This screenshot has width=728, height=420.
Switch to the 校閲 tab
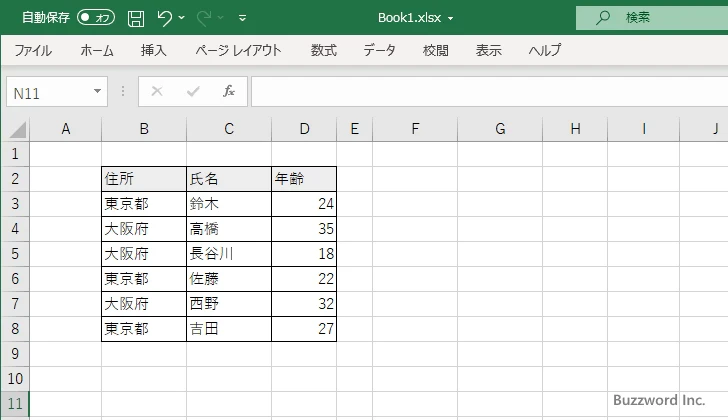pyautogui.click(x=436, y=50)
